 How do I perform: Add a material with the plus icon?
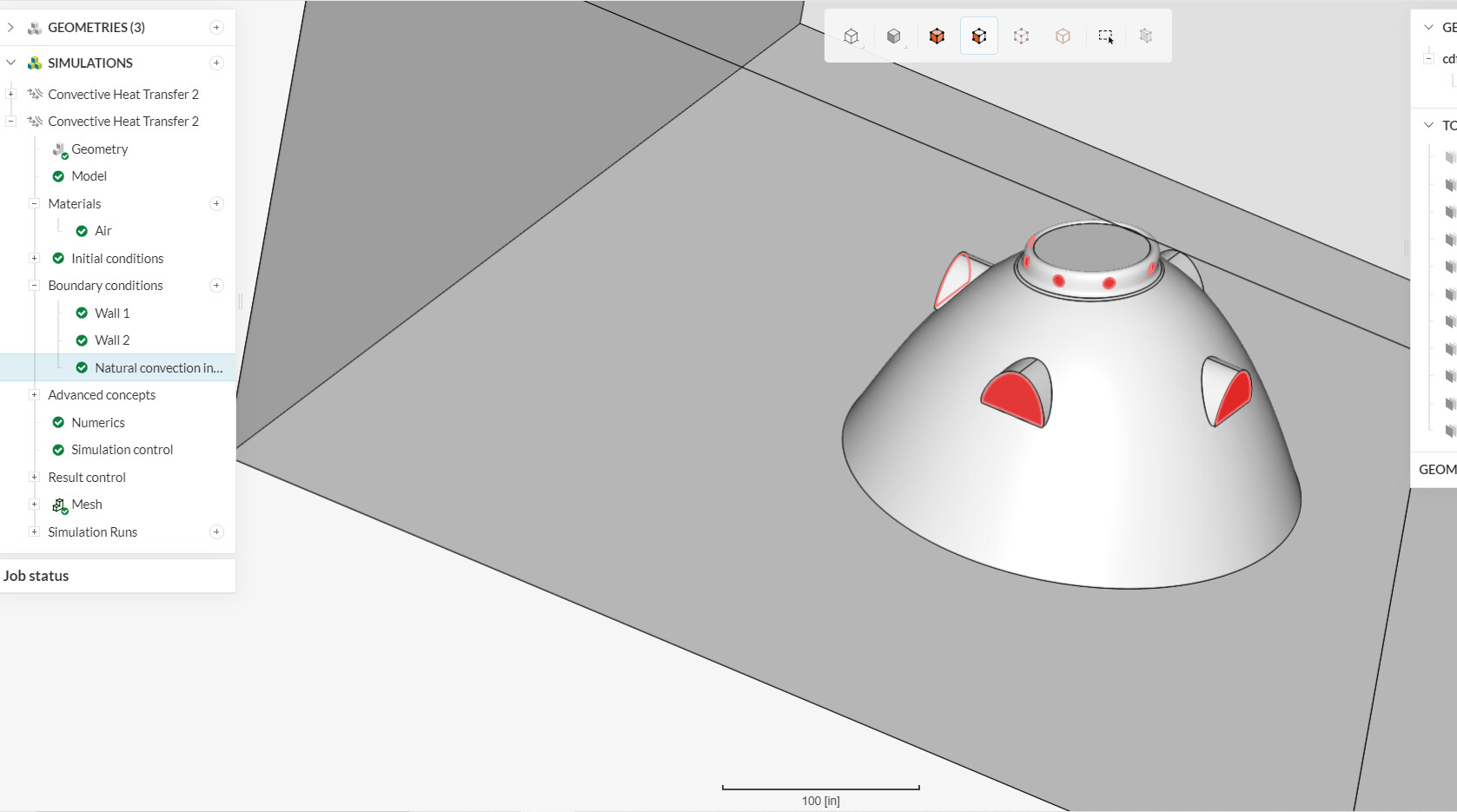[216, 203]
